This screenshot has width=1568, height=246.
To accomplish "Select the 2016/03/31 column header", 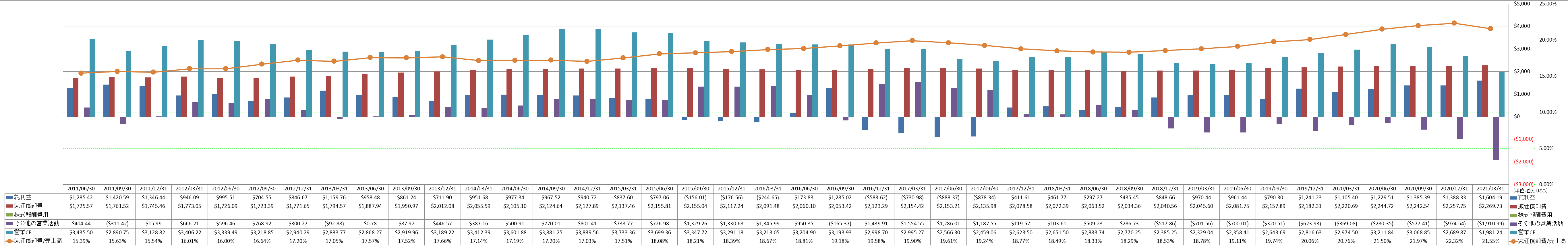I will point(768,189).
